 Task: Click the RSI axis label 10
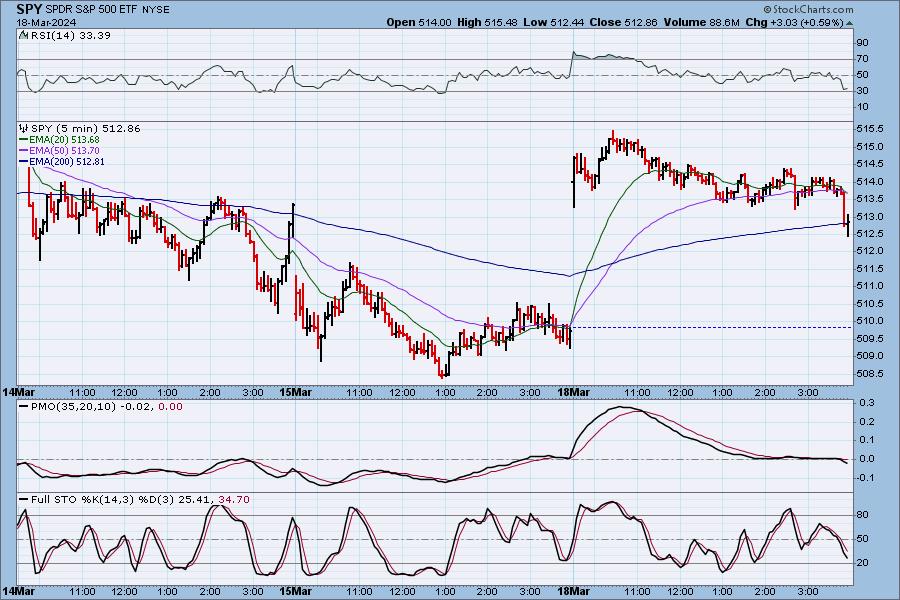click(862, 107)
